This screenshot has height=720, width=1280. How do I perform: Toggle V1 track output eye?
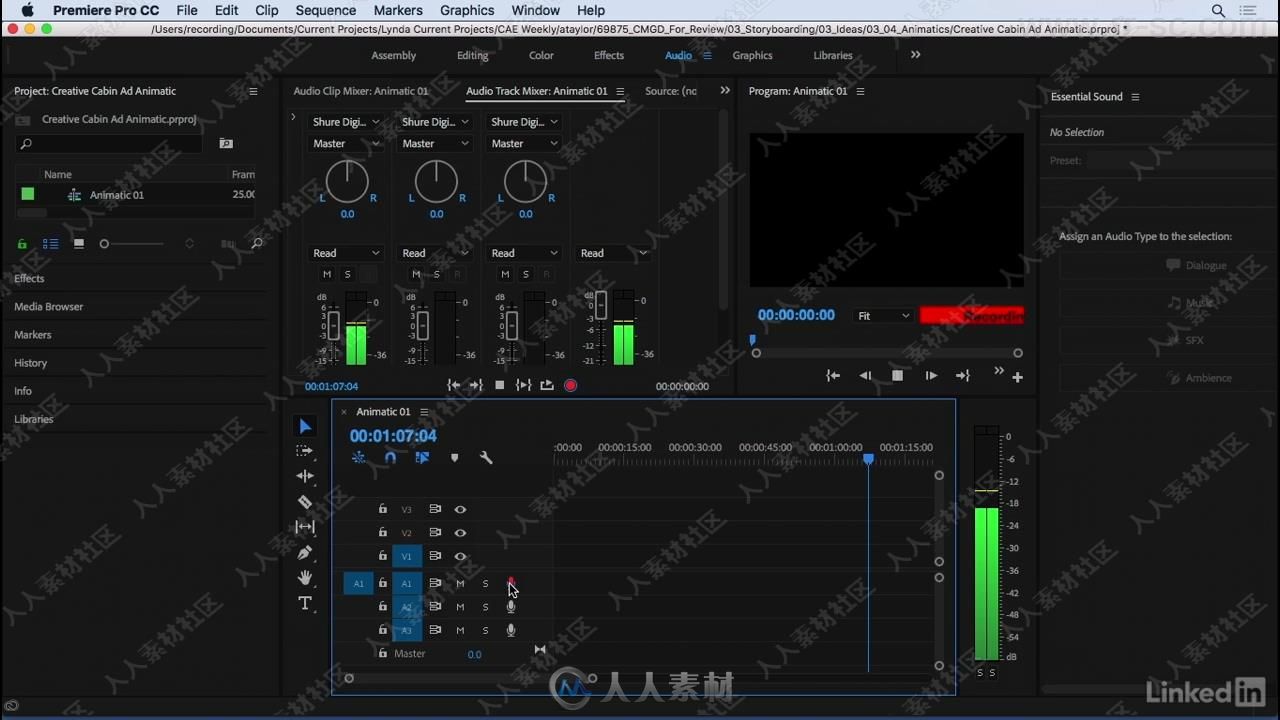[460, 556]
